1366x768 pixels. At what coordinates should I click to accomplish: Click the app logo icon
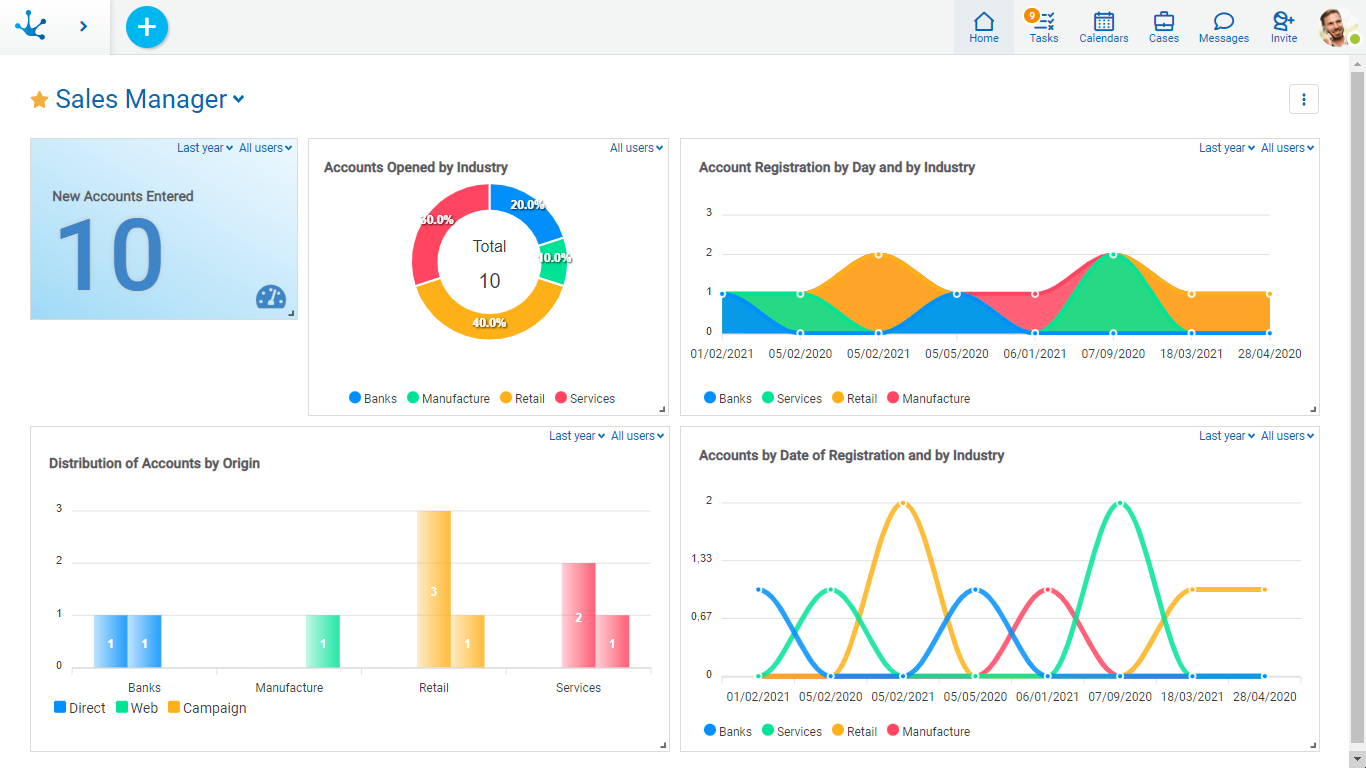tap(31, 26)
